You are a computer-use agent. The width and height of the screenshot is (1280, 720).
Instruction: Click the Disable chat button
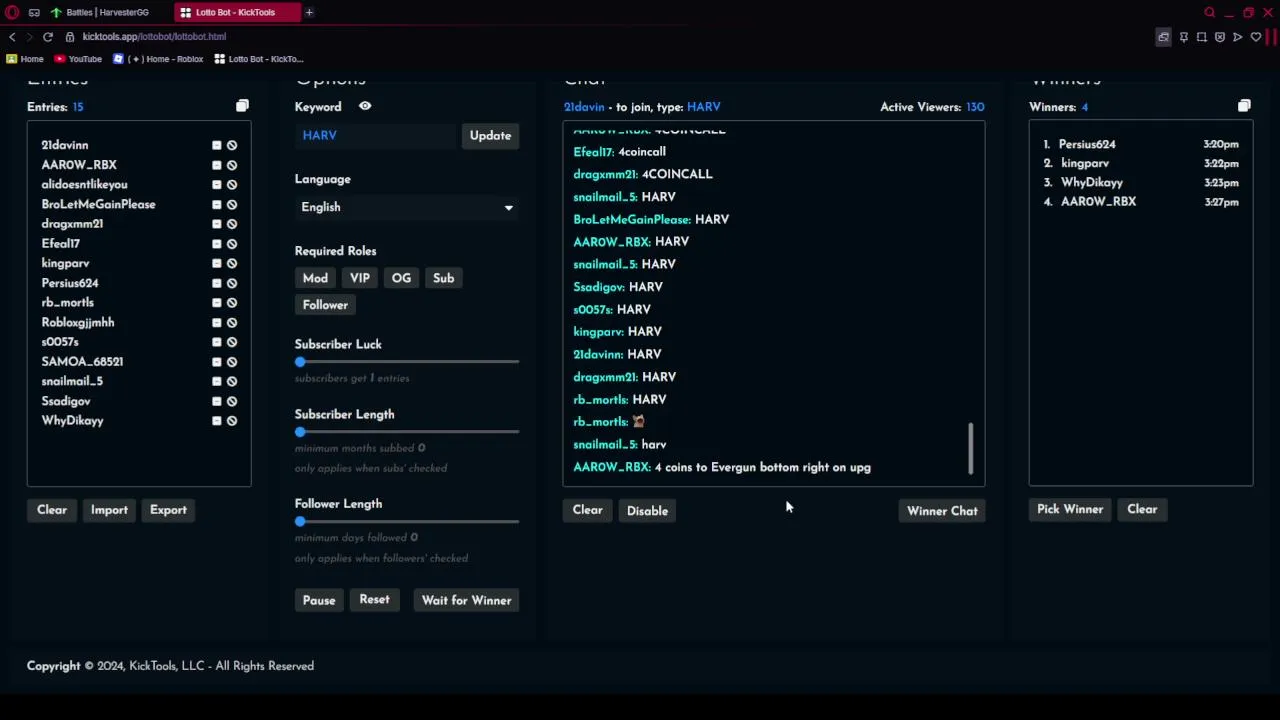tap(647, 511)
